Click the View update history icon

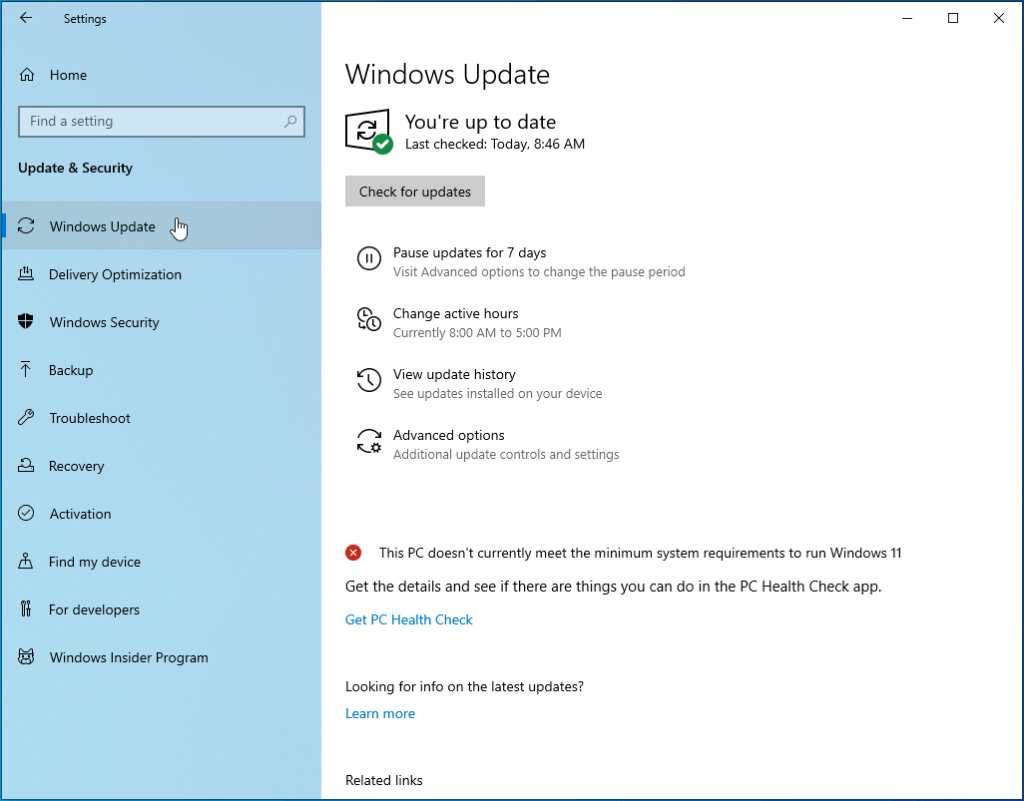(370, 381)
